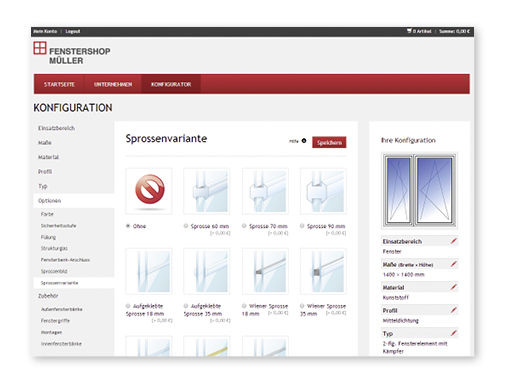511x372 pixels.
Task: Open the Mein Konto link
Action: click(45, 31)
